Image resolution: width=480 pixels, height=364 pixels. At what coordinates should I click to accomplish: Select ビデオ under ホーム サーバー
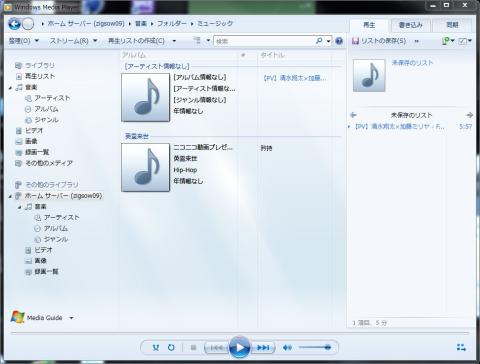click(43, 250)
